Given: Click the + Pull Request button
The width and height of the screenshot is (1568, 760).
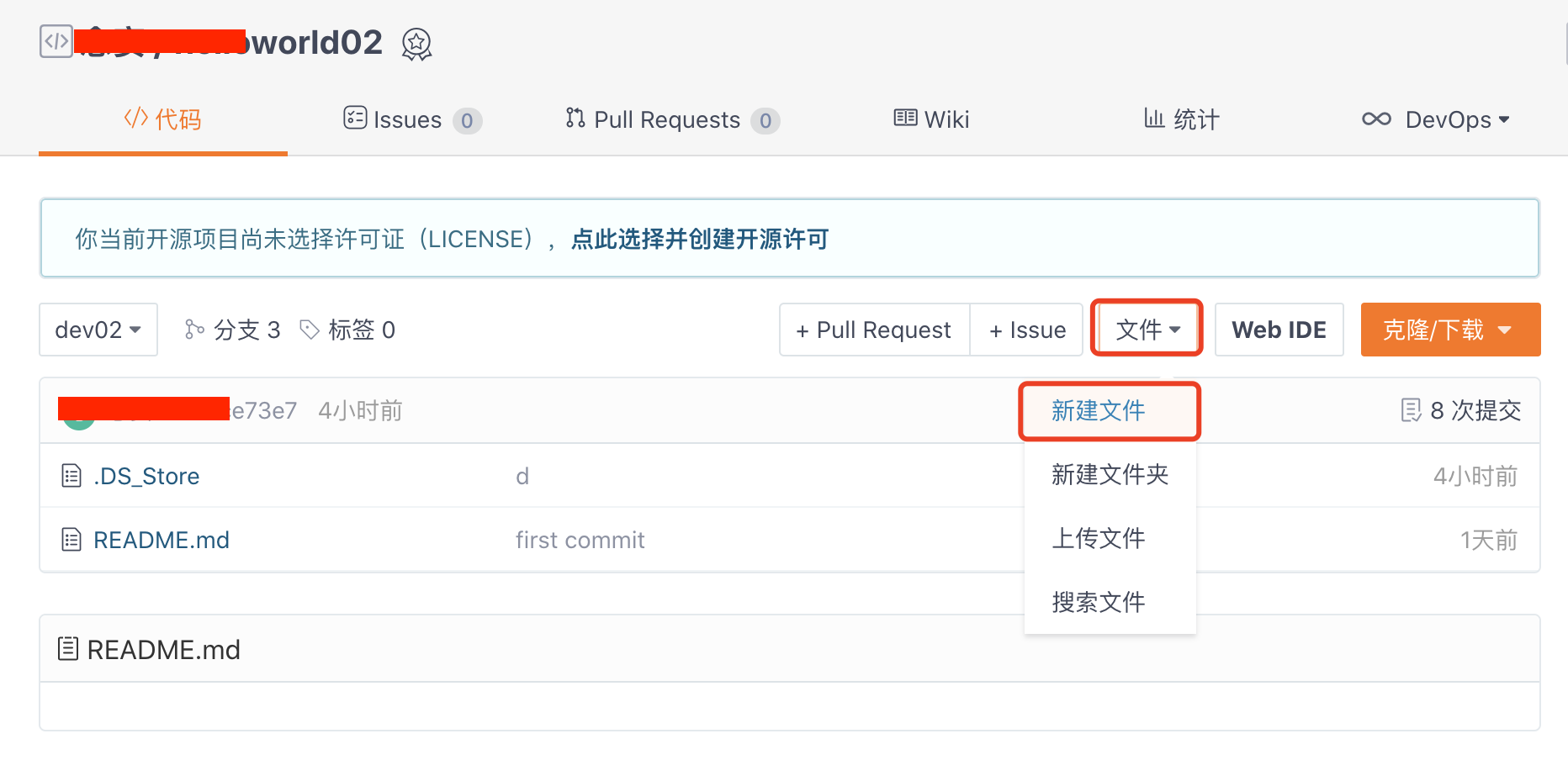Looking at the screenshot, I should click(x=874, y=330).
